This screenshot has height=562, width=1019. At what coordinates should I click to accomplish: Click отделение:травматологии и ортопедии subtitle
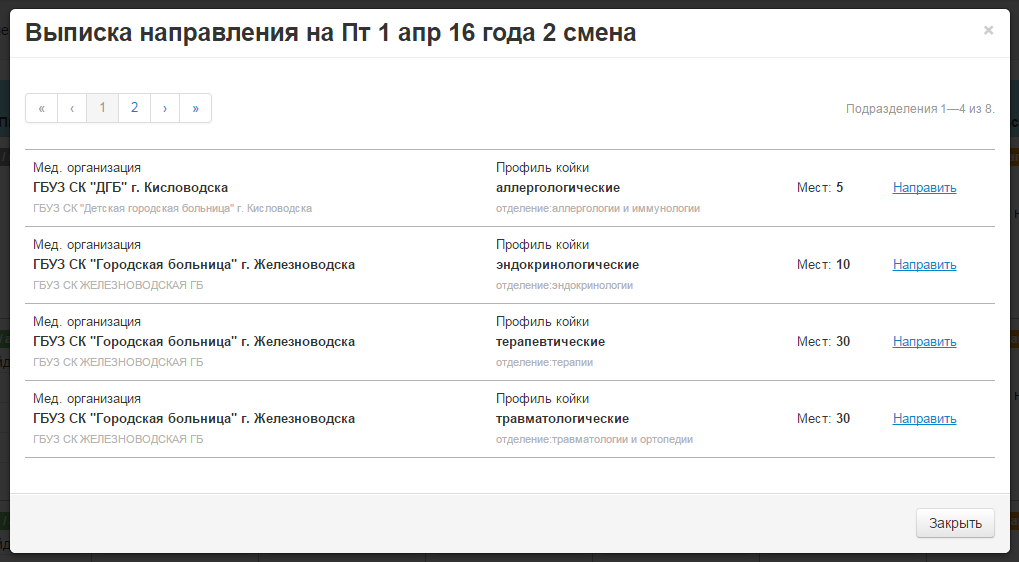point(594,439)
